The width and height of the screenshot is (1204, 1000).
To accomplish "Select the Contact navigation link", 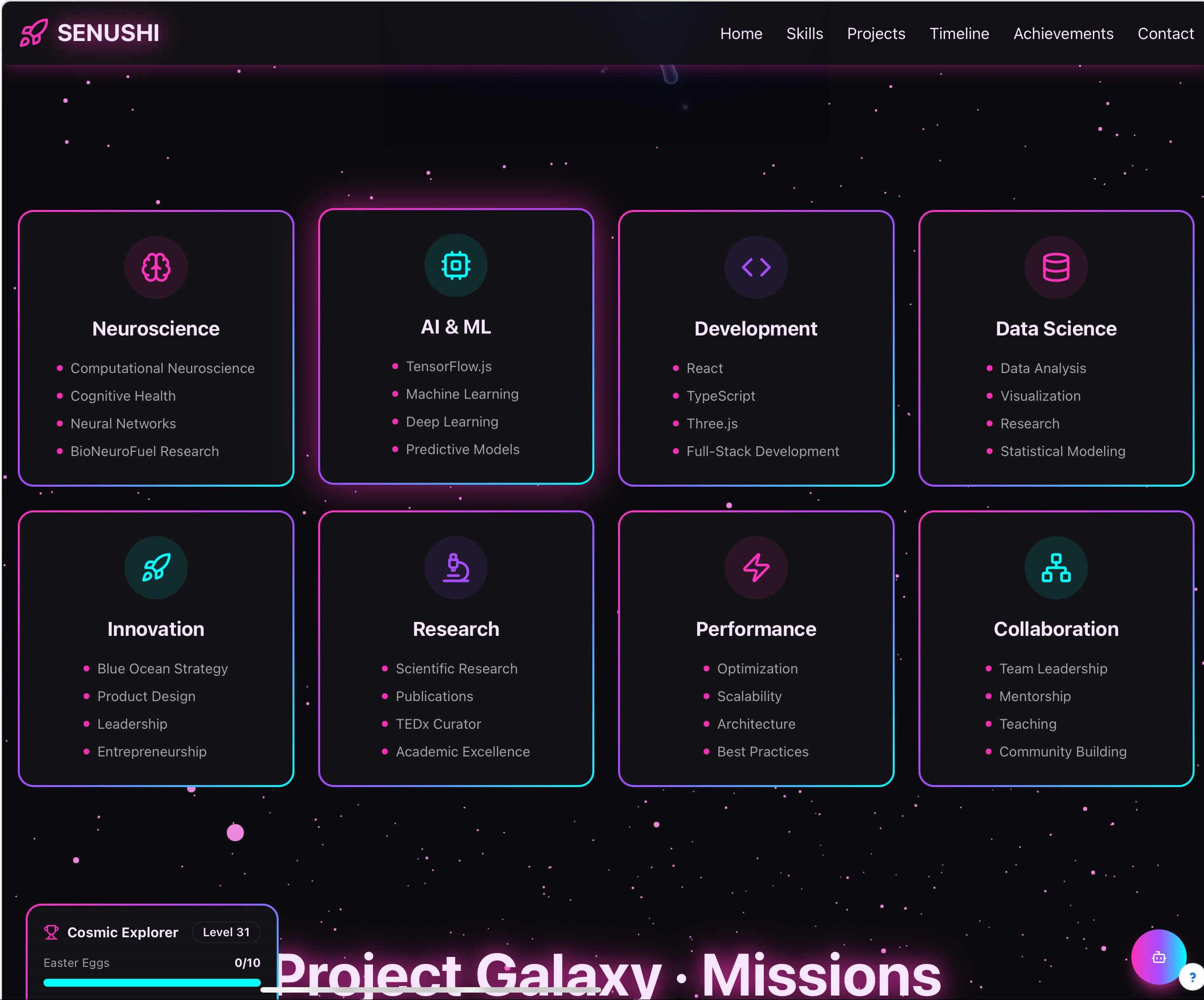I will tap(1165, 34).
